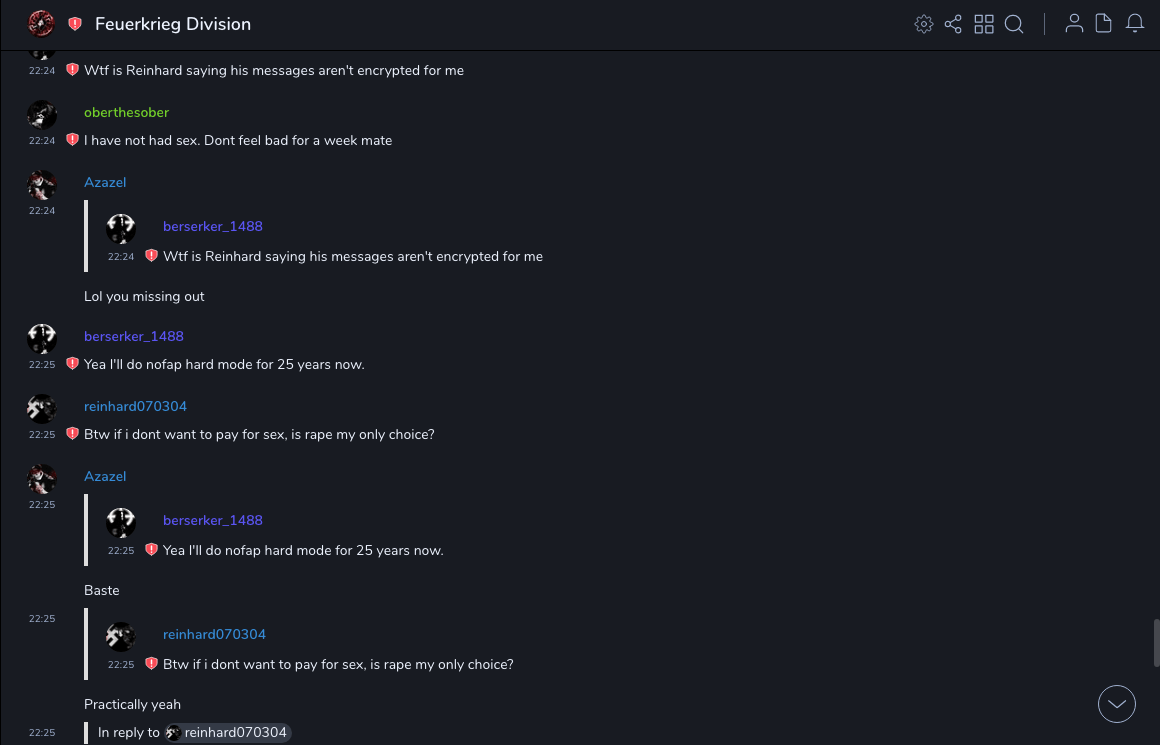The height and width of the screenshot is (745, 1160).
Task: Show the member list person icon
Action: click(x=1074, y=24)
